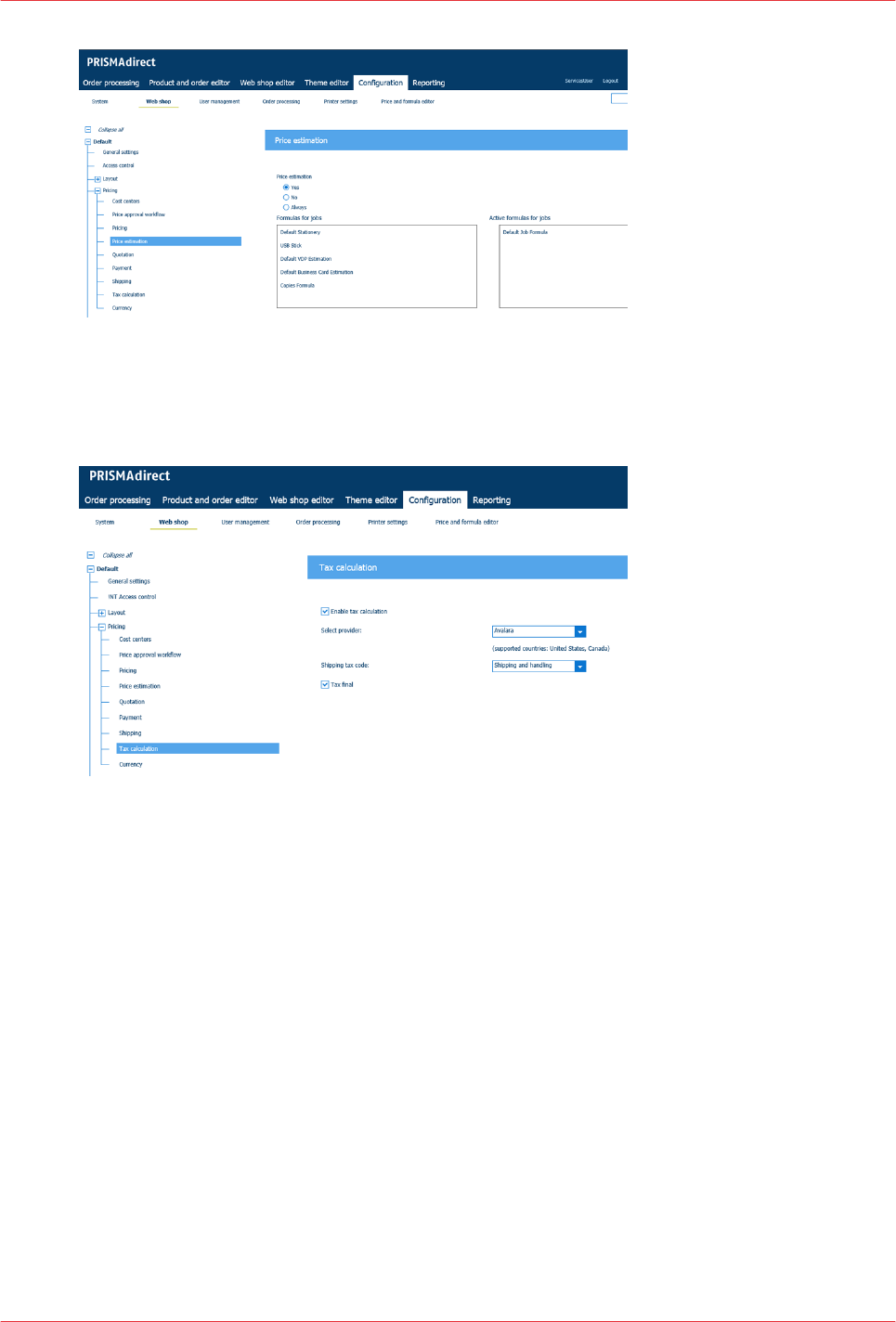Open Order processing main tab in lower screenshot
Screen dimensions: 896x1322
[117, 500]
